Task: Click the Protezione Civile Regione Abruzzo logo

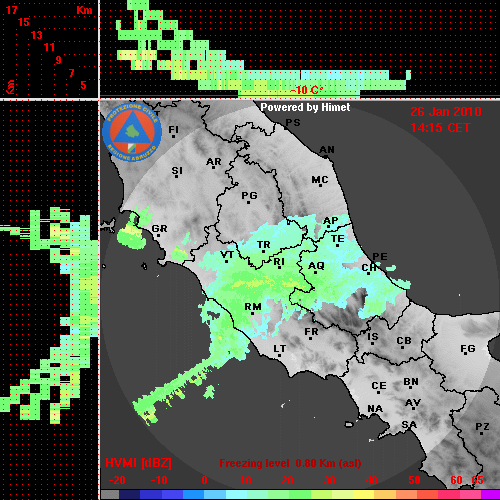Action: (132, 132)
